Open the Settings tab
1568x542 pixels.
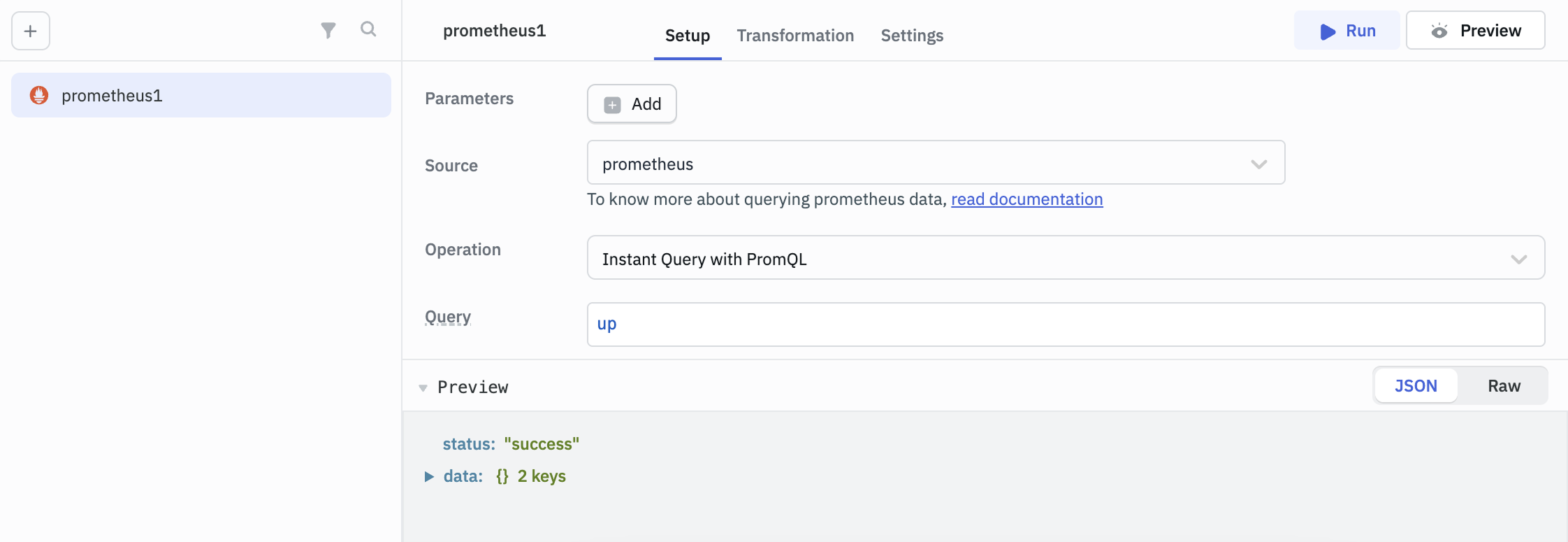click(912, 36)
